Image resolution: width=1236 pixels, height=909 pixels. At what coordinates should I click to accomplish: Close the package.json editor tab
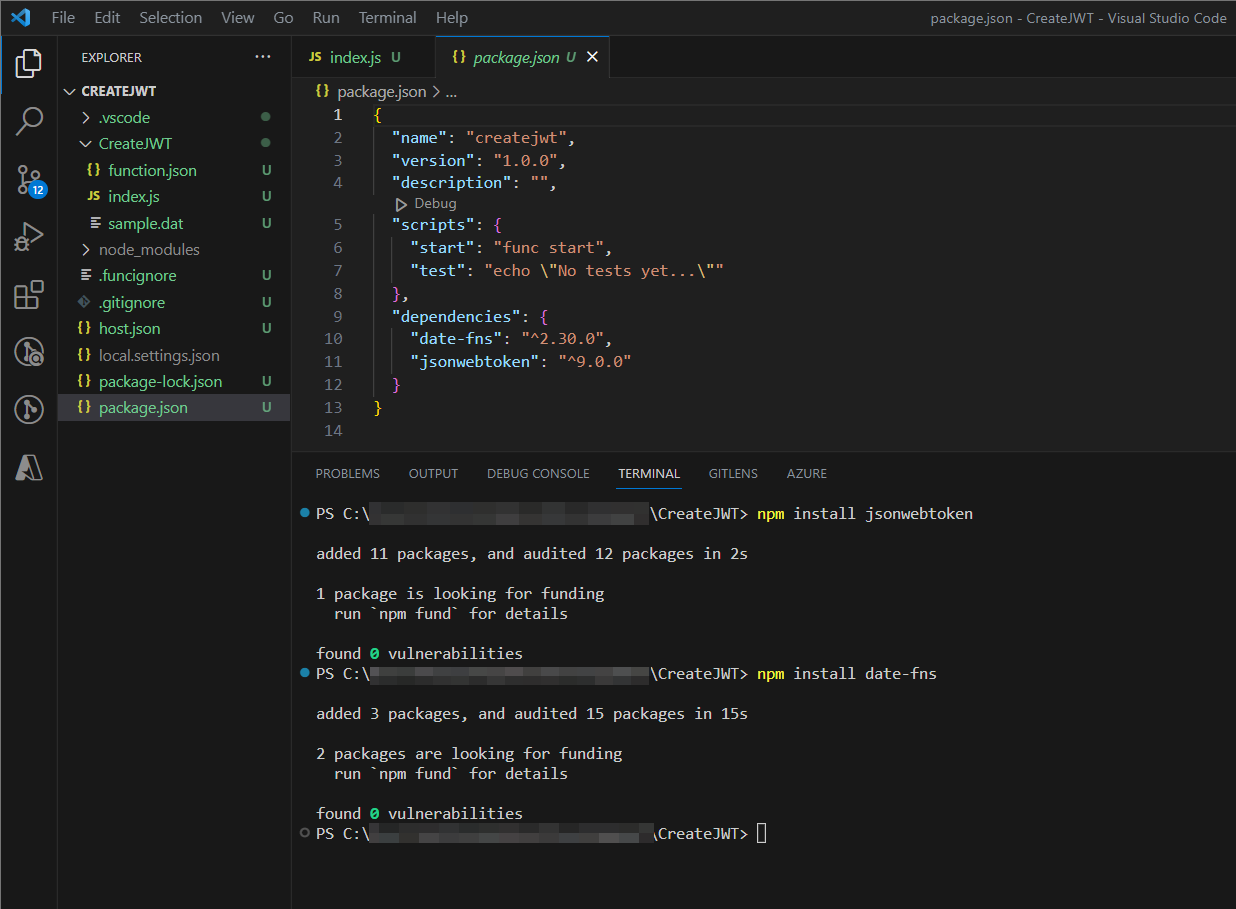[592, 57]
